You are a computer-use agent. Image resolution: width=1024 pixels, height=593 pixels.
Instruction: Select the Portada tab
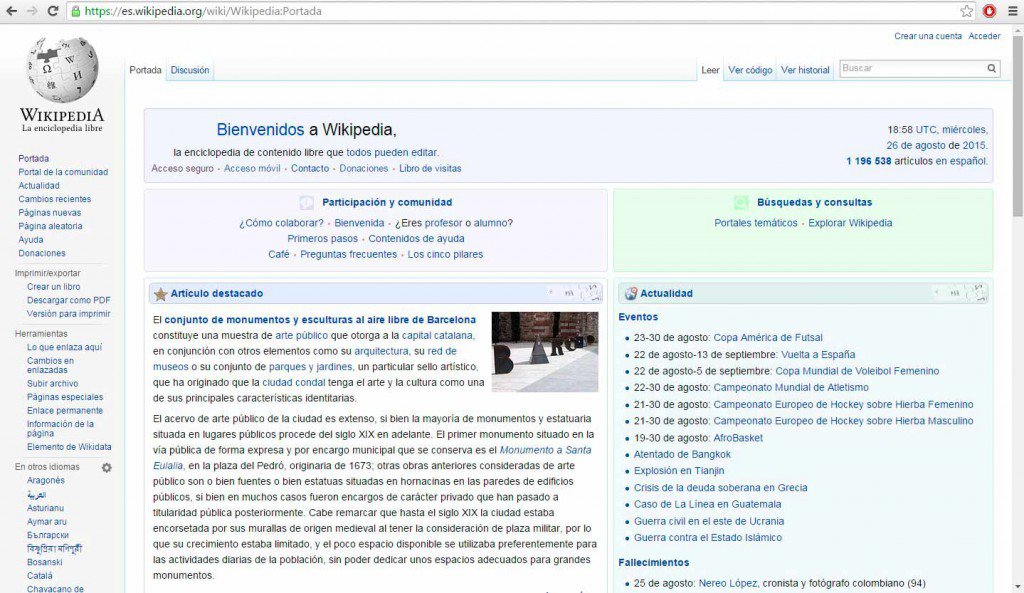146,70
